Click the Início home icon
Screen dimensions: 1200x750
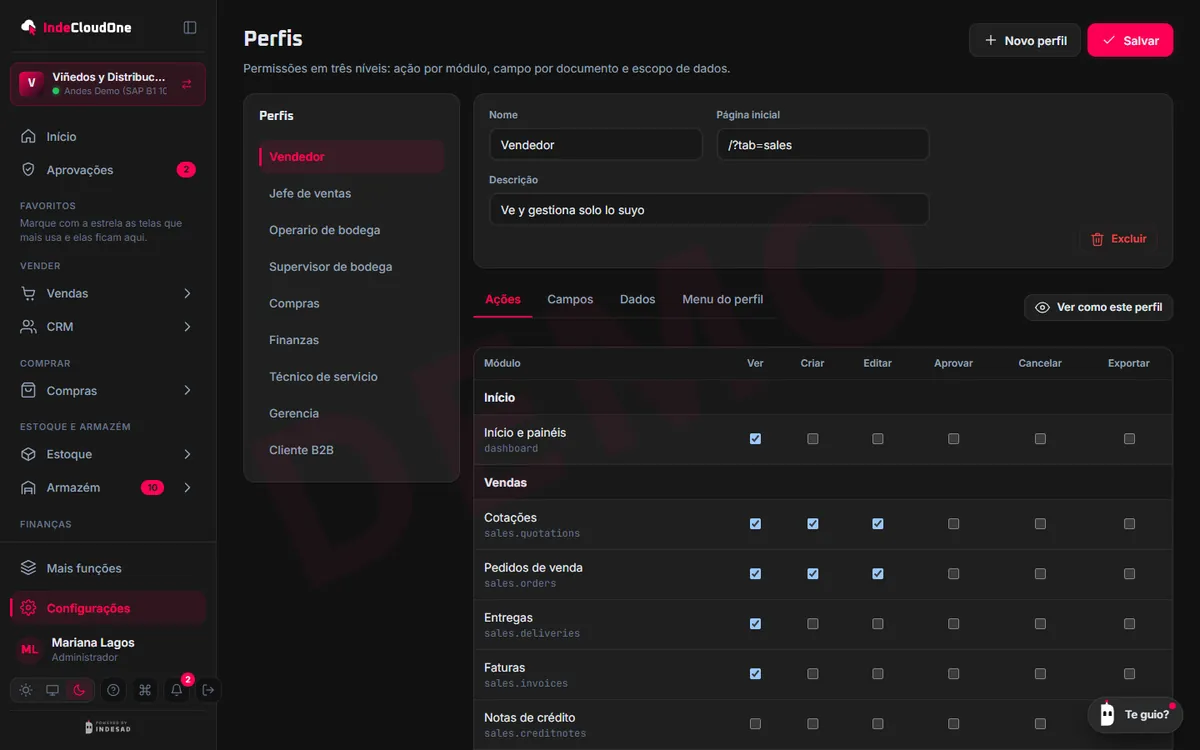(x=29, y=137)
